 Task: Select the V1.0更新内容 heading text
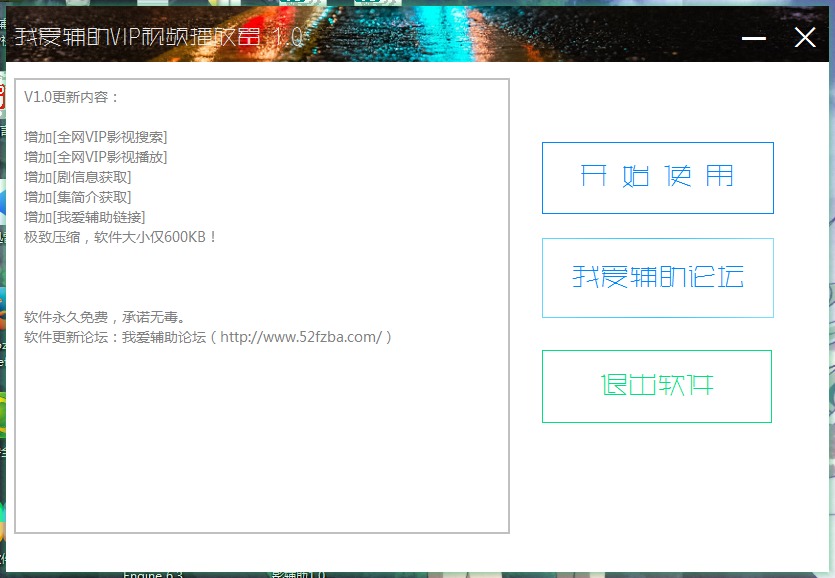click(x=71, y=97)
